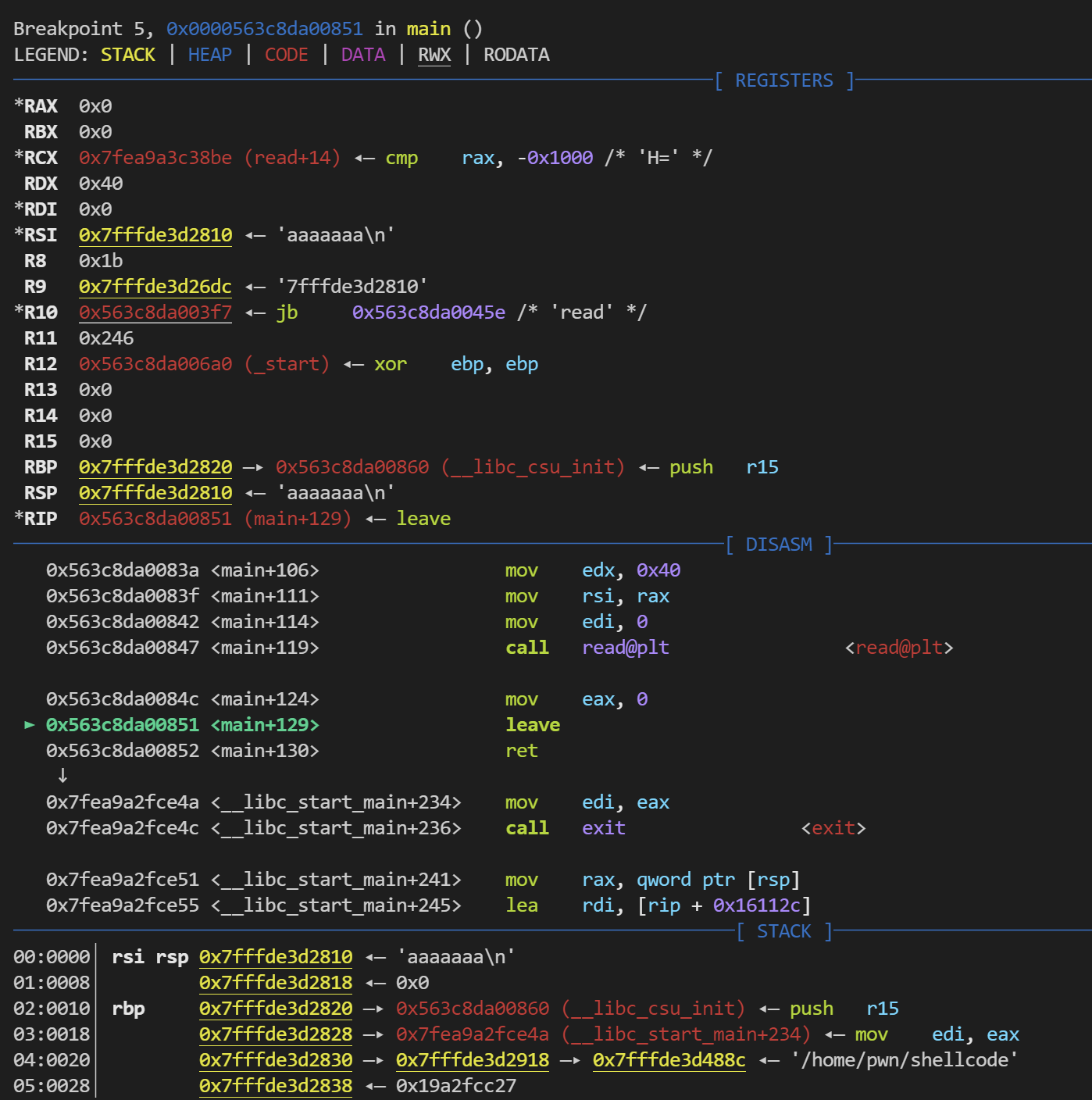Click the __libc_start_main+234 disassembly line

point(358,802)
